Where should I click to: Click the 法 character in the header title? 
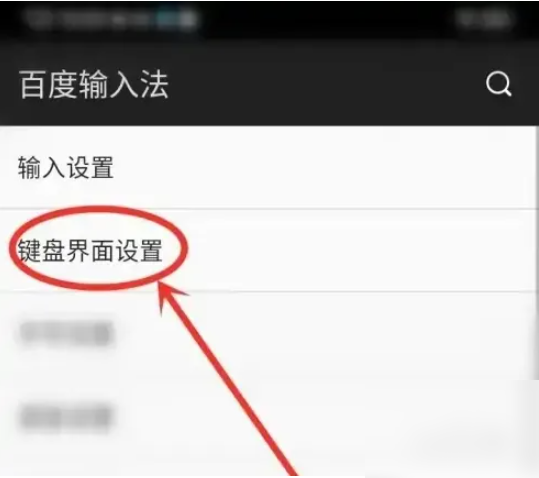click(154, 85)
